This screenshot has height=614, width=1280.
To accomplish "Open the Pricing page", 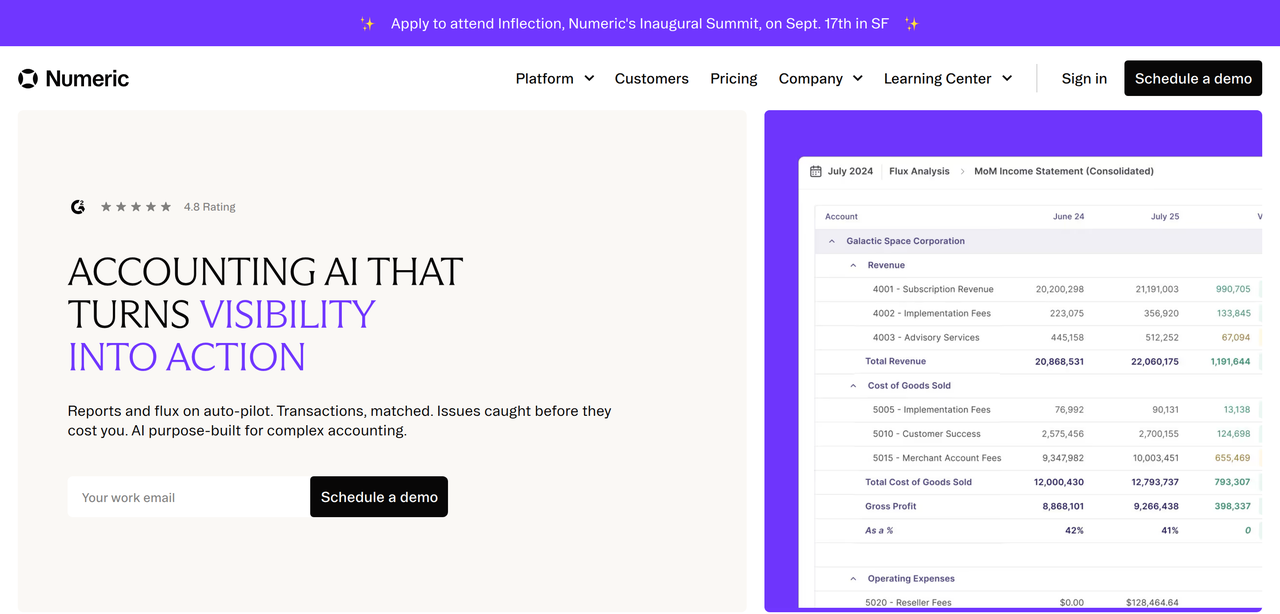I will pyautogui.click(x=734, y=78).
